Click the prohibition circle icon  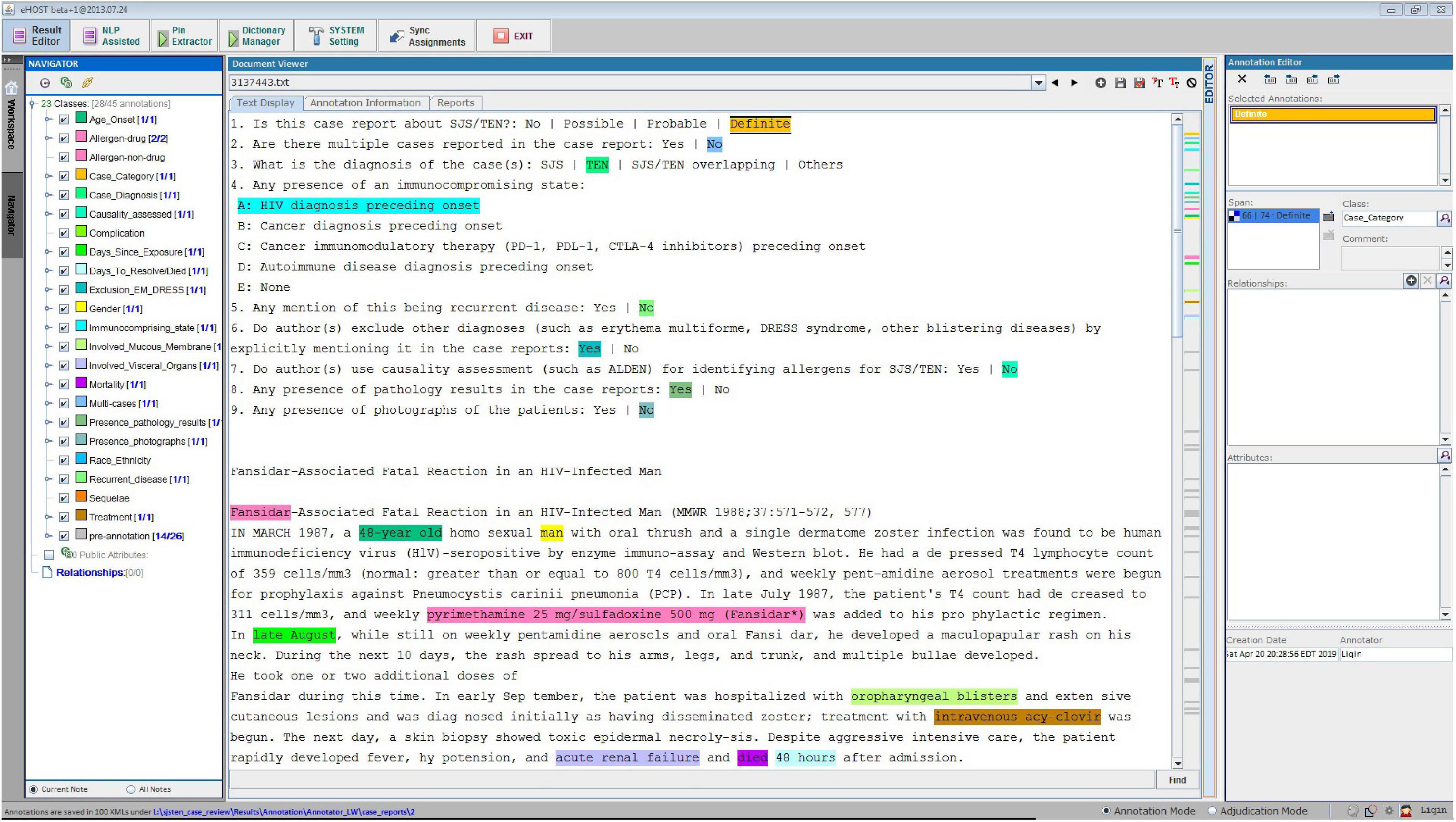[x=1192, y=83]
